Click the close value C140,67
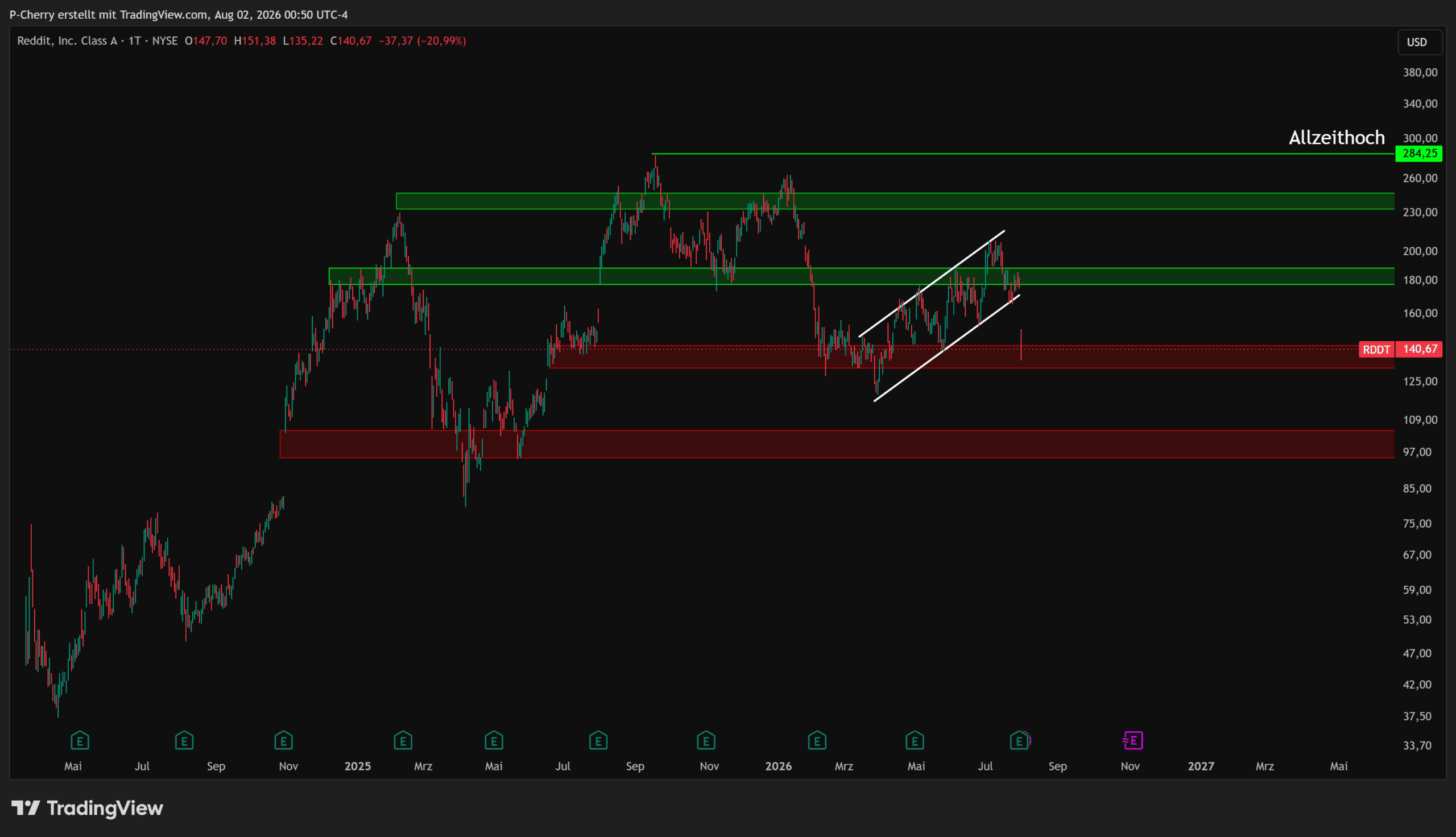This screenshot has height=837, width=1456. [x=351, y=41]
